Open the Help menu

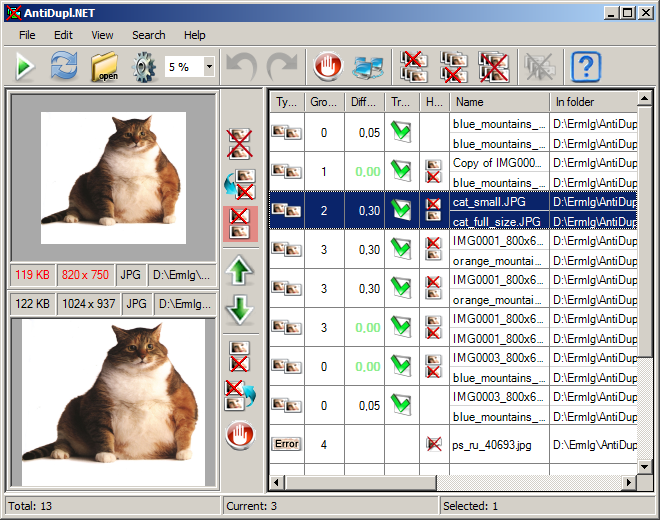click(x=194, y=35)
